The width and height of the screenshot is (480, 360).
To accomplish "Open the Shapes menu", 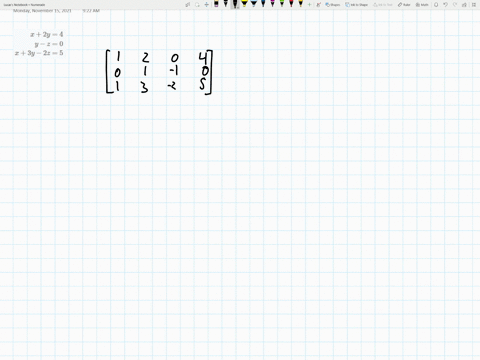I will click(x=333, y=5).
